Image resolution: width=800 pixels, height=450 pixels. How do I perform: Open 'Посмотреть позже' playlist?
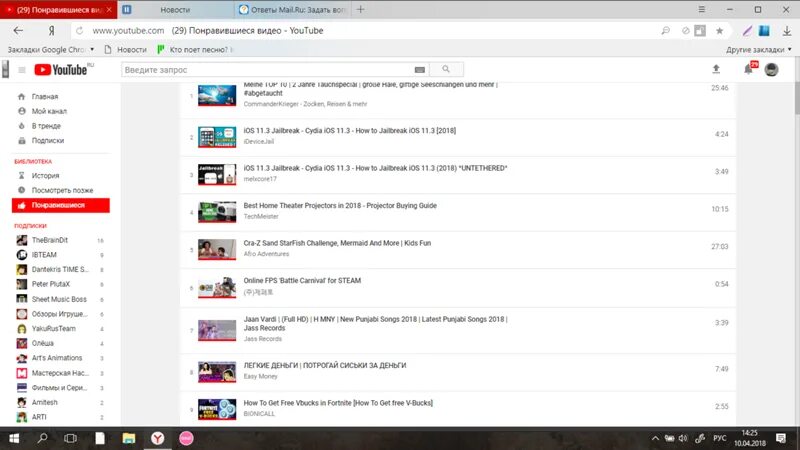(x=61, y=190)
